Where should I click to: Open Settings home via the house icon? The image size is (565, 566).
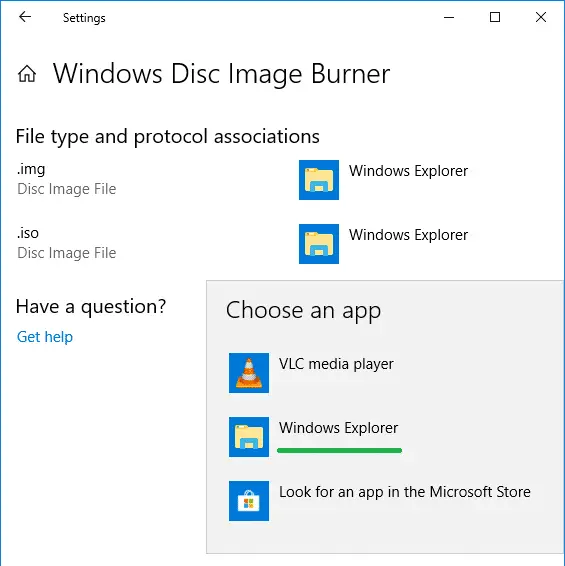pos(27,74)
